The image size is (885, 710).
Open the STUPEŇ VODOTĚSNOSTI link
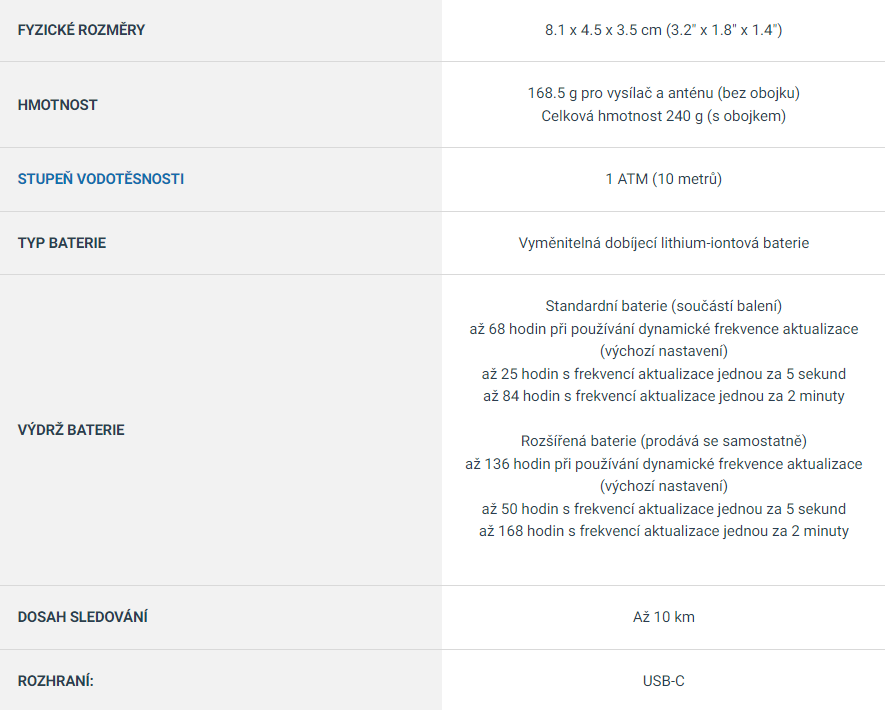point(100,179)
